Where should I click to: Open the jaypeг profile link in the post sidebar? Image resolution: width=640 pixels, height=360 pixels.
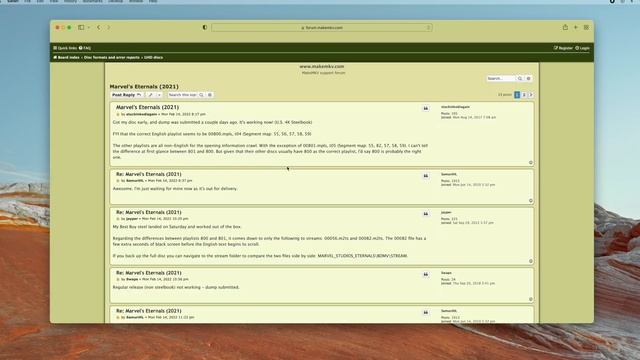click(x=446, y=212)
